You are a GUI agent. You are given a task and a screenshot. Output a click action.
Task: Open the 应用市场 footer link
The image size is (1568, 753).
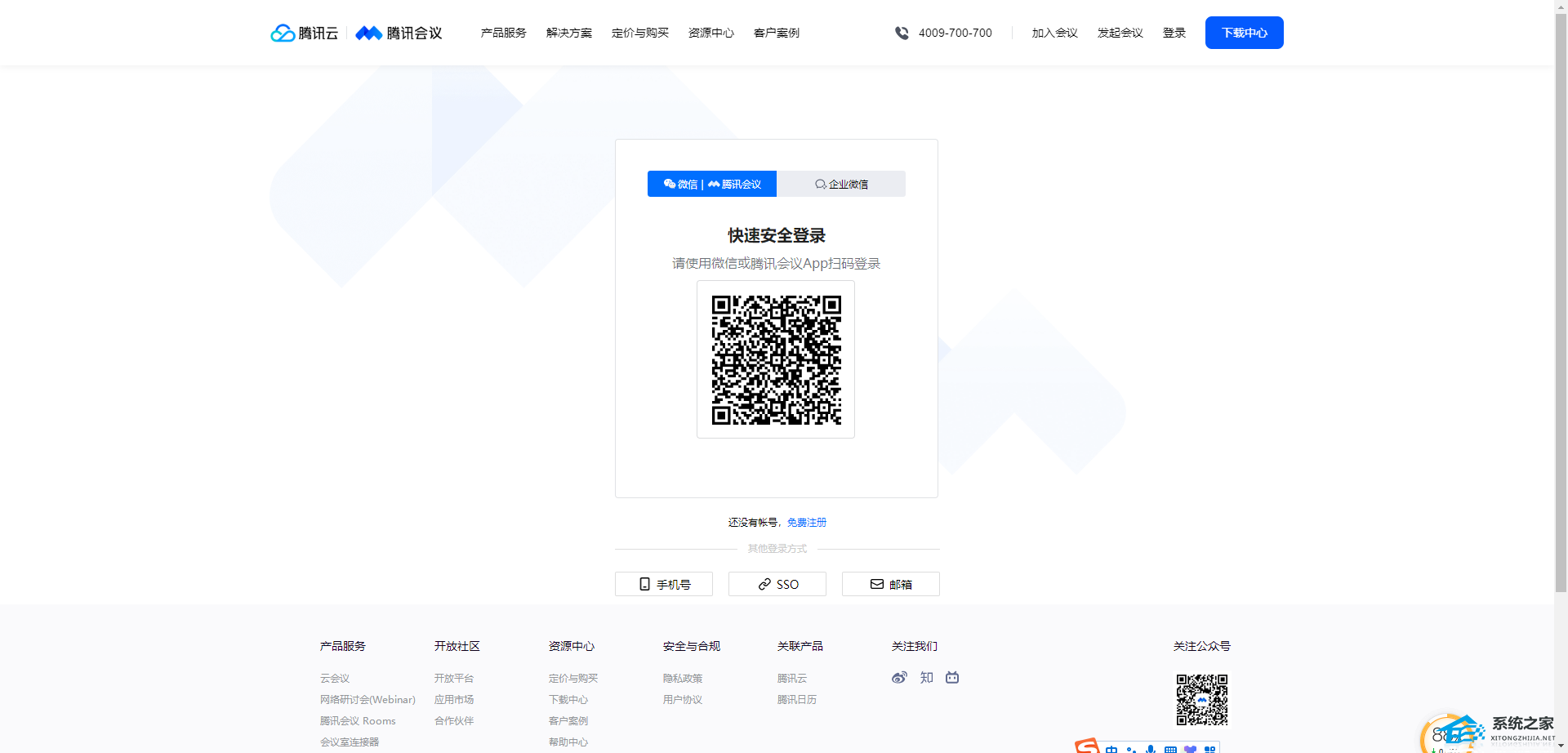coord(454,700)
